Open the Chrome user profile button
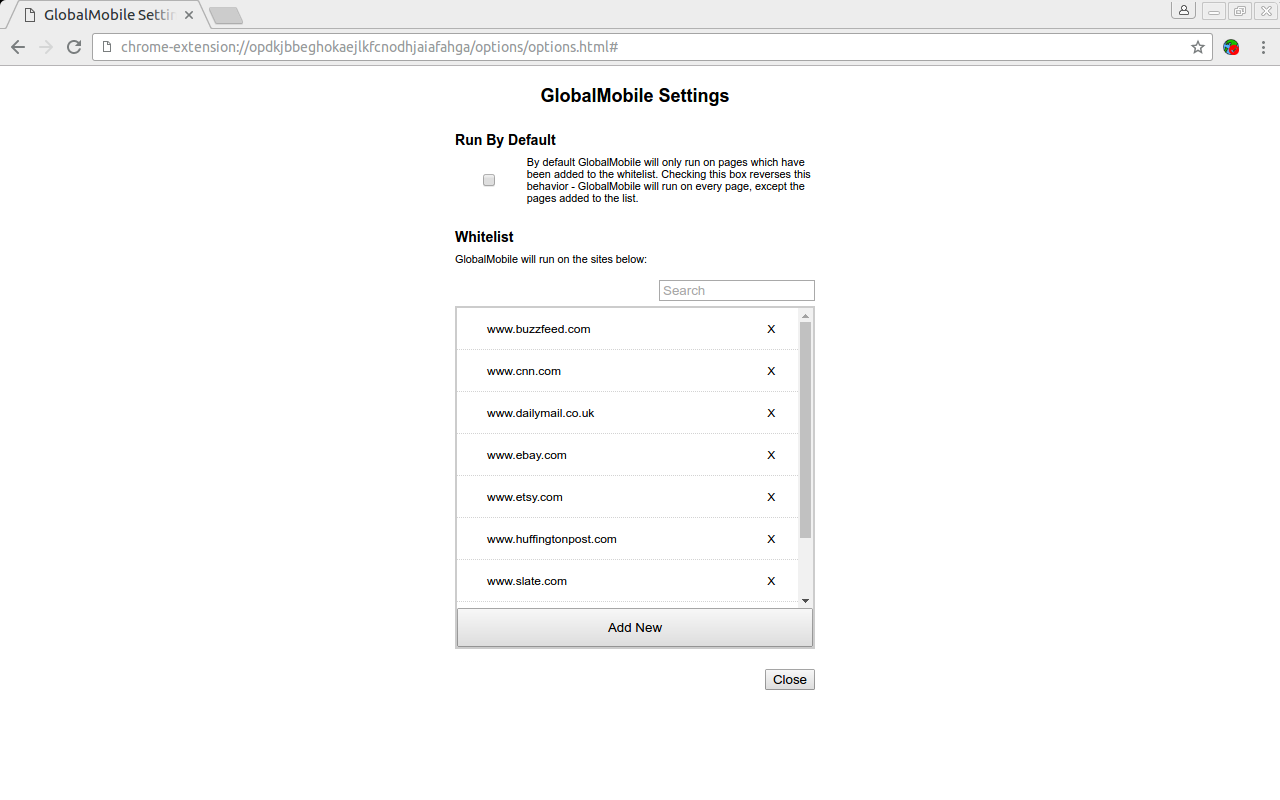The width and height of the screenshot is (1280, 800). point(1184,10)
